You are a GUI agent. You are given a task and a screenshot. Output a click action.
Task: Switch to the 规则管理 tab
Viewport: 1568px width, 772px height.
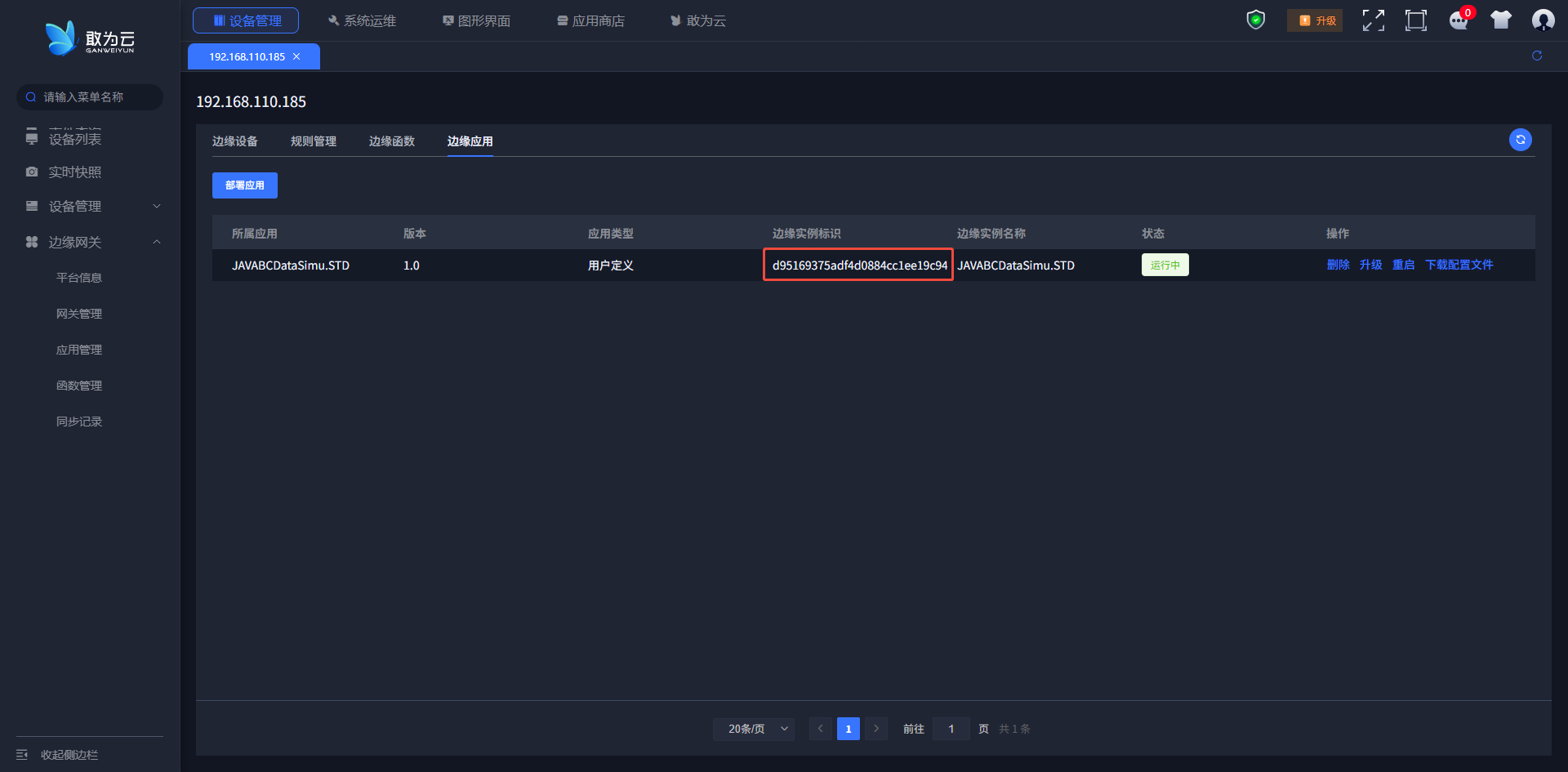(x=314, y=141)
